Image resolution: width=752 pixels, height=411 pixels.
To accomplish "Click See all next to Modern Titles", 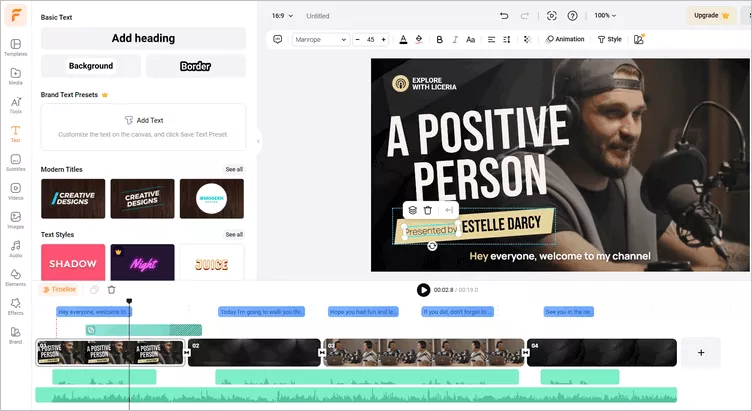I will click(233, 170).
